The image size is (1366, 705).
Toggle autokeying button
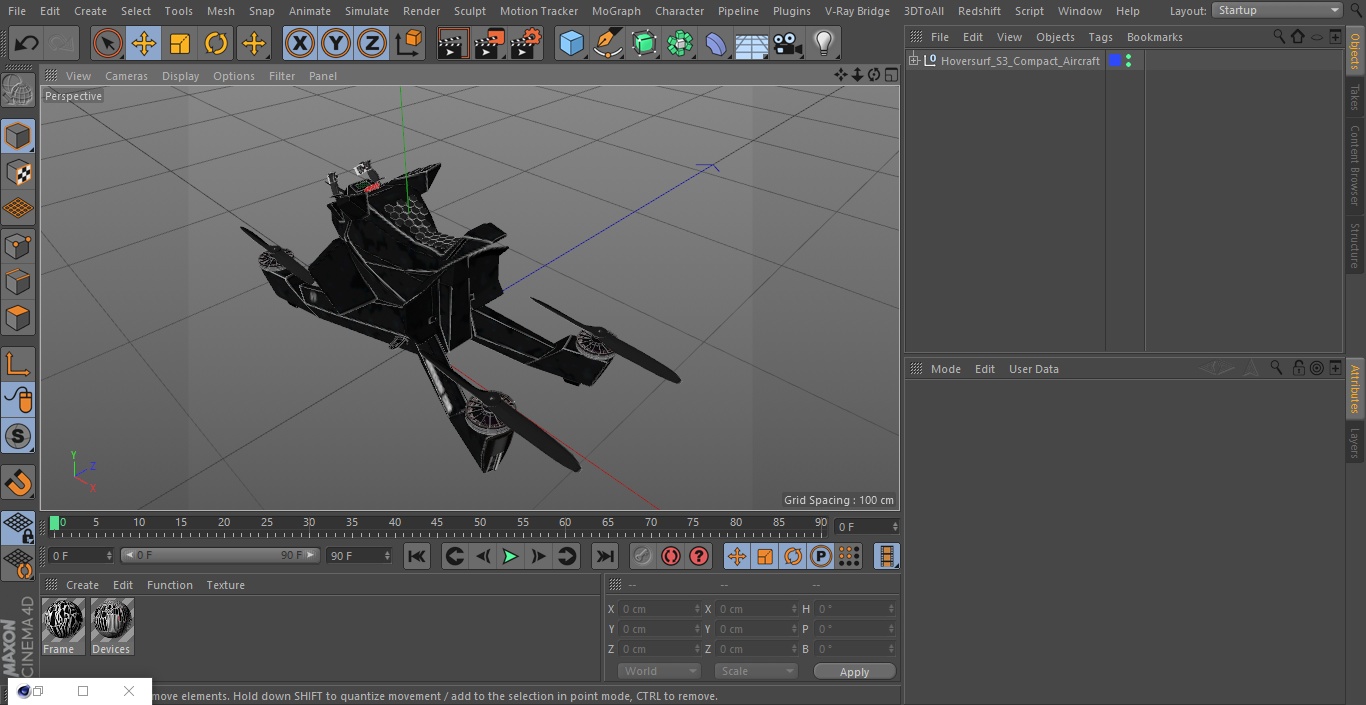click(x=671, y=556)
